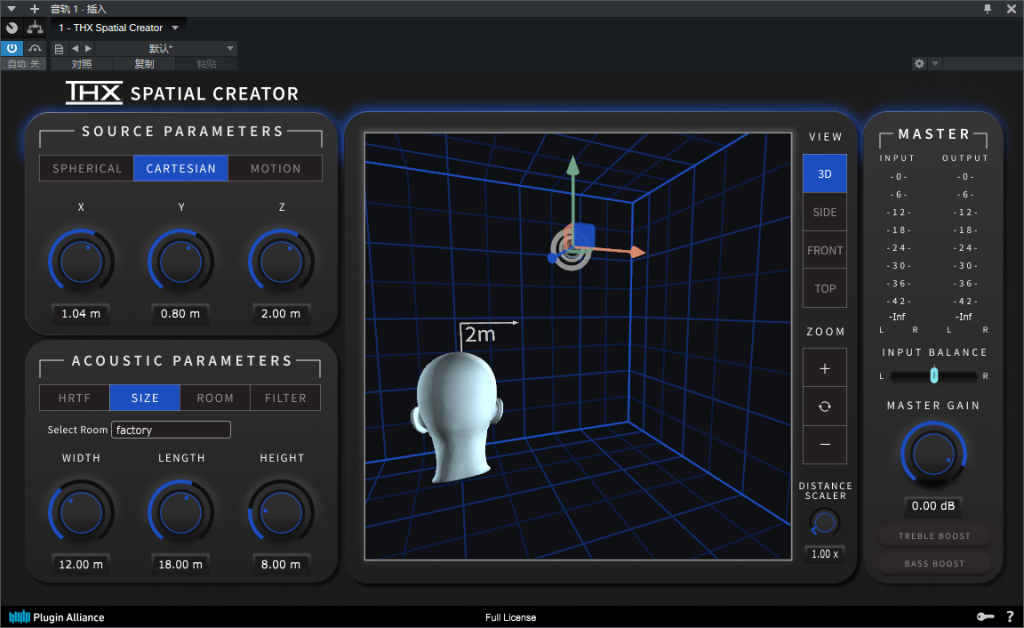Collapse the top-left window menu arrow
This screenshot has width=1024, height=628.
tap(11, 8)
